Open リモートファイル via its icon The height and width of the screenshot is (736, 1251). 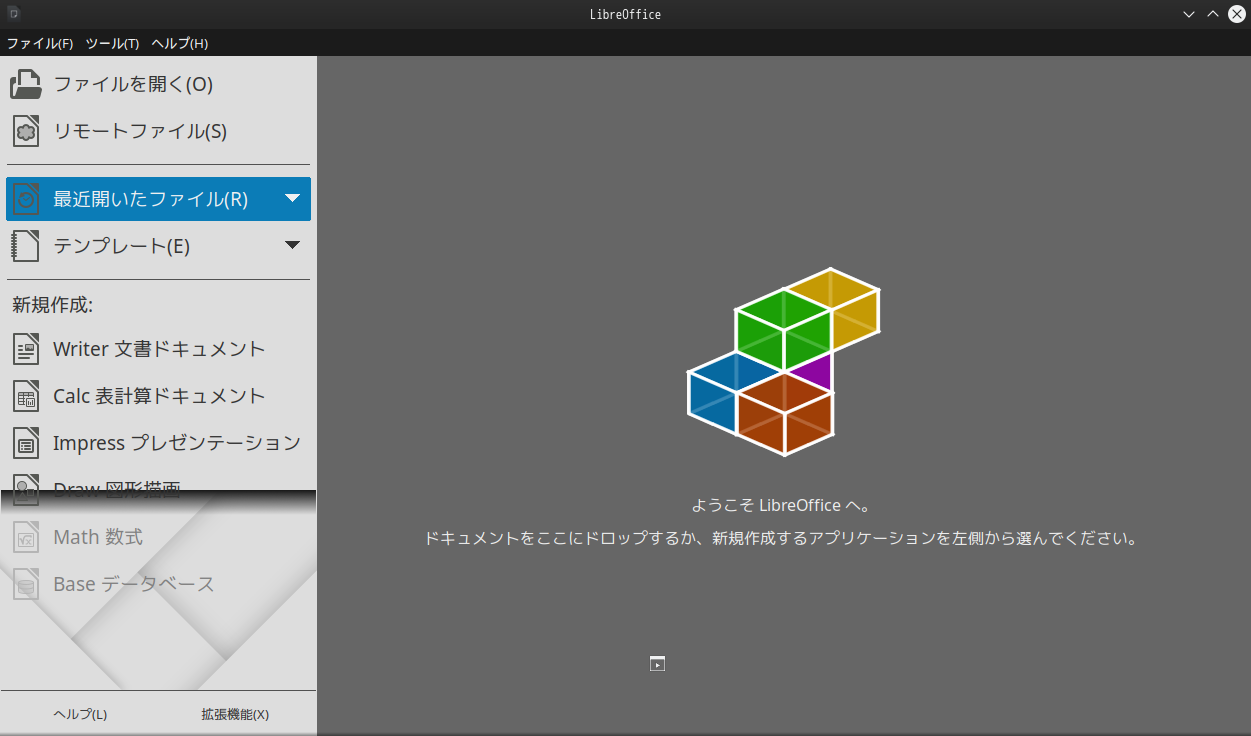[25, 130]
